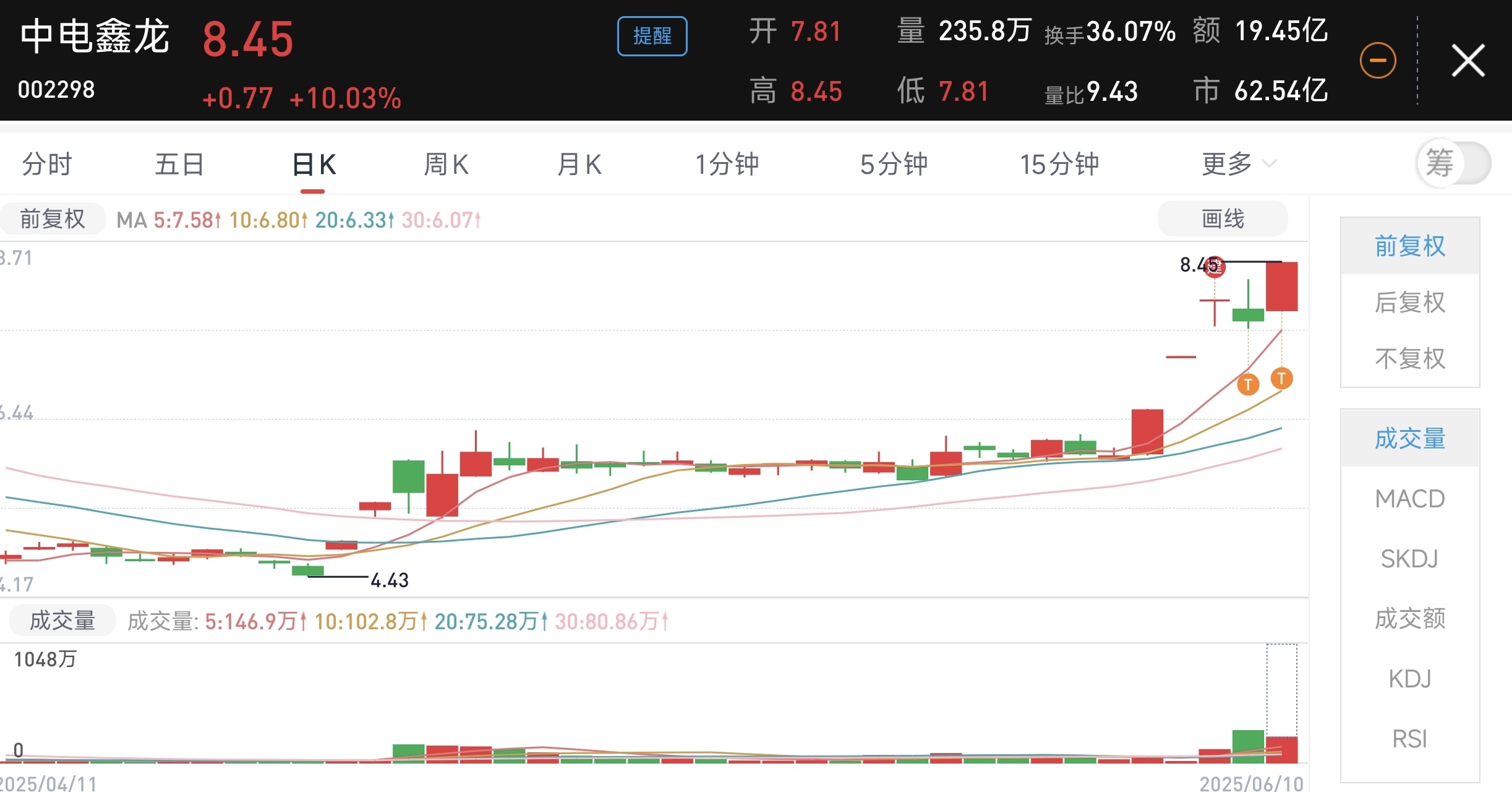Select 后复权 backward adjustment option

point(1410,303)
